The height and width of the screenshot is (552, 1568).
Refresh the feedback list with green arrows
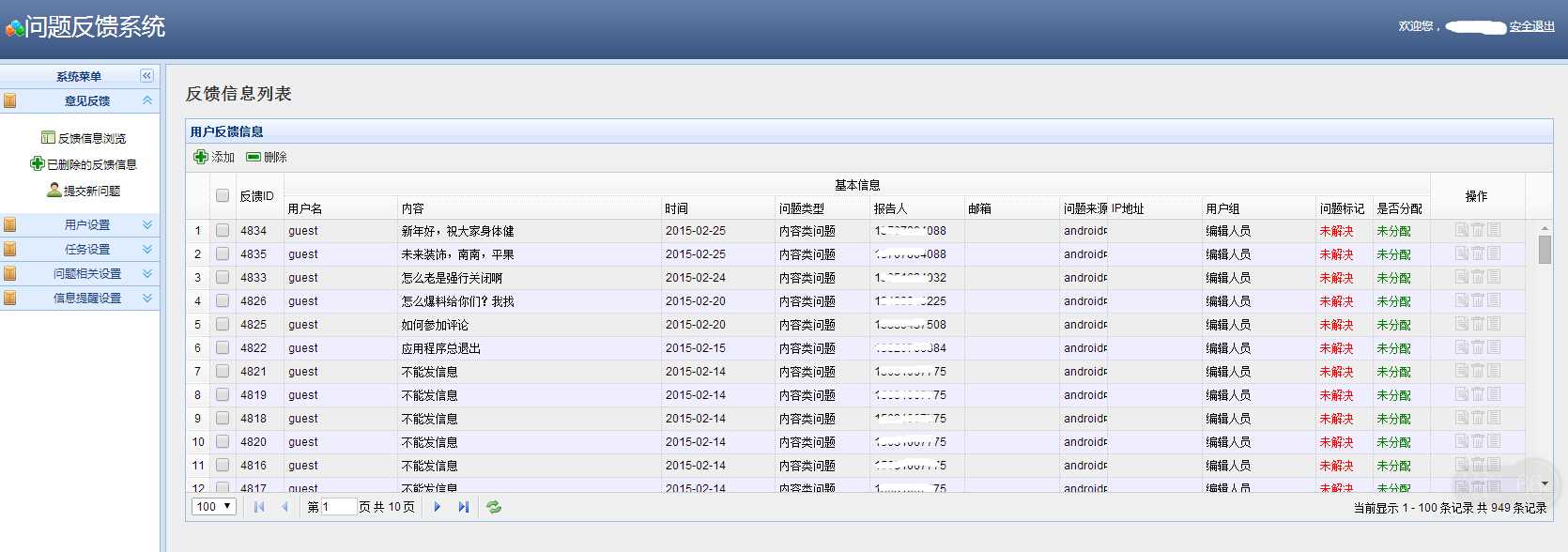coord(494,507)
